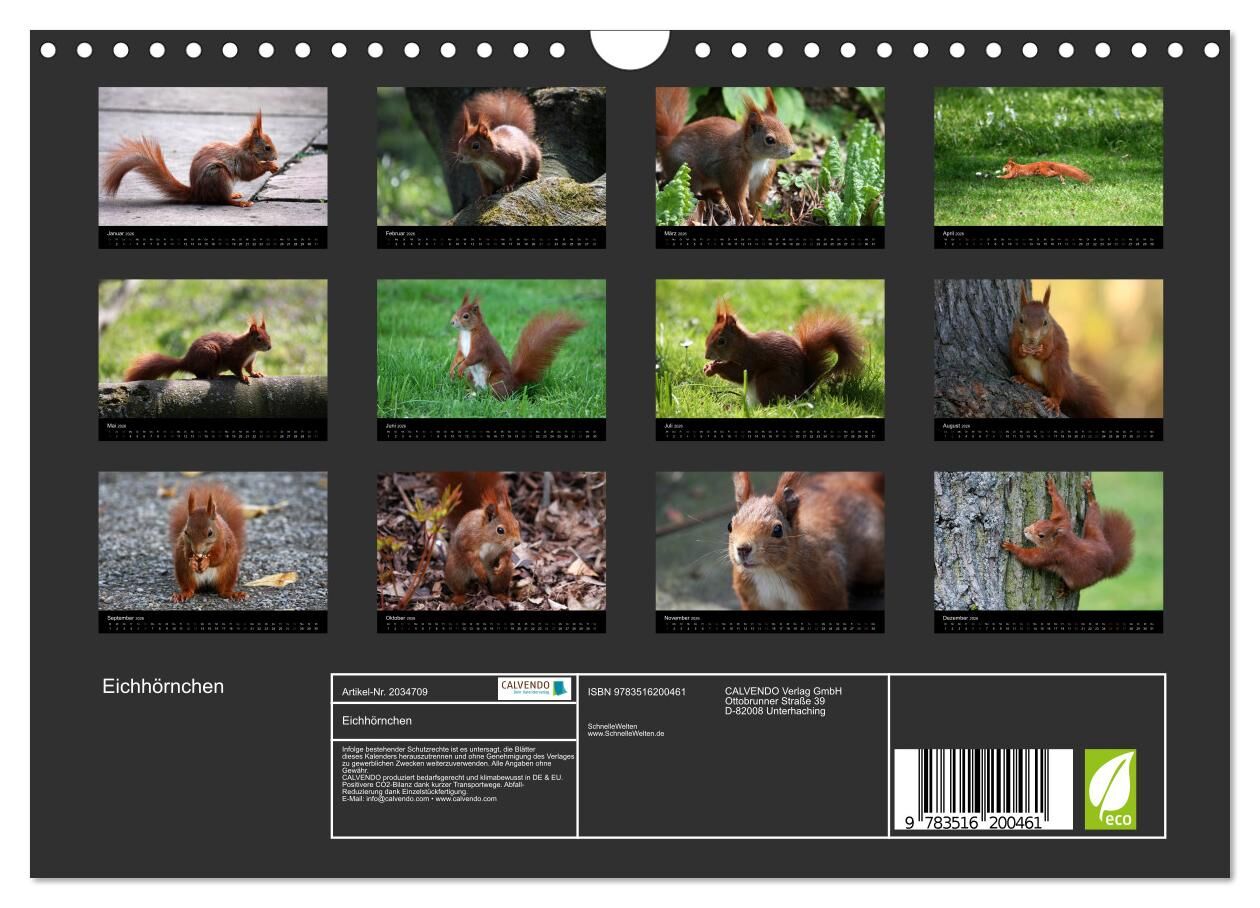Image resolution: width=1260 pixels, height=908 pixels.
Task: Open the Januar squirrel photo on pavement
Action: pos(213,156)
